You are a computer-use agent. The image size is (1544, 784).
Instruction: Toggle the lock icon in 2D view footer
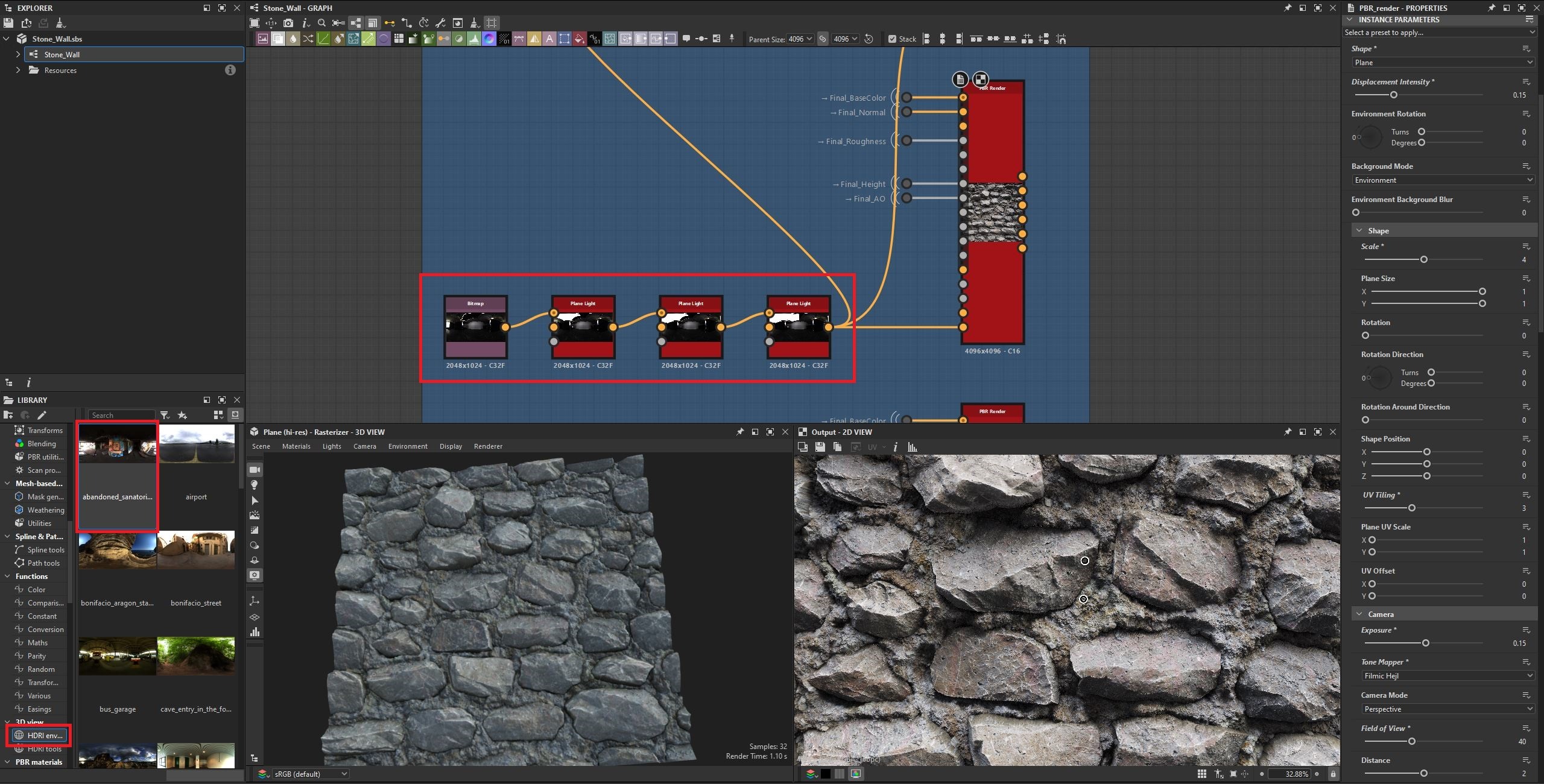(1333, 774)
